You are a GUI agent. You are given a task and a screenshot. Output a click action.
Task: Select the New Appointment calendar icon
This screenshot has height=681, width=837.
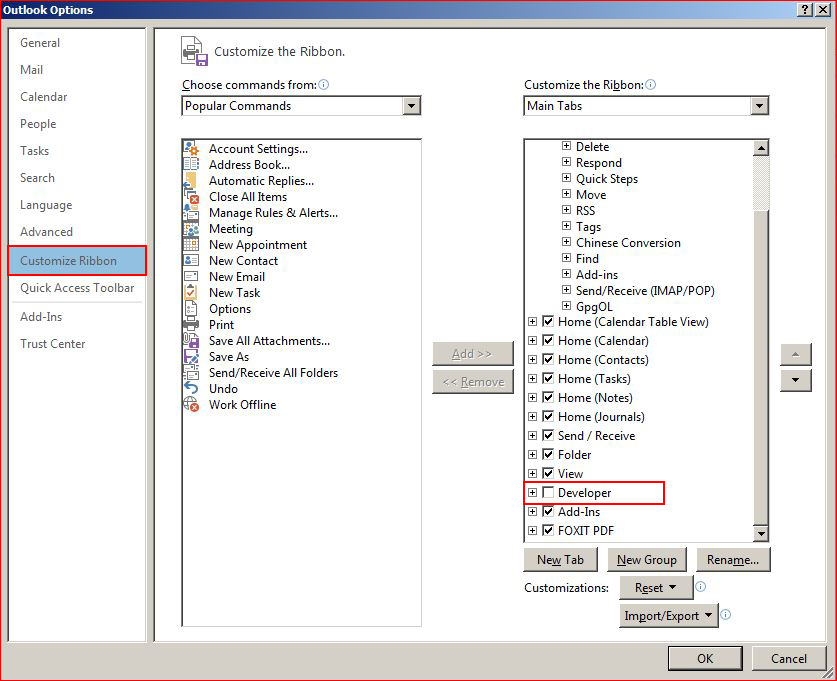click(191, 244)
